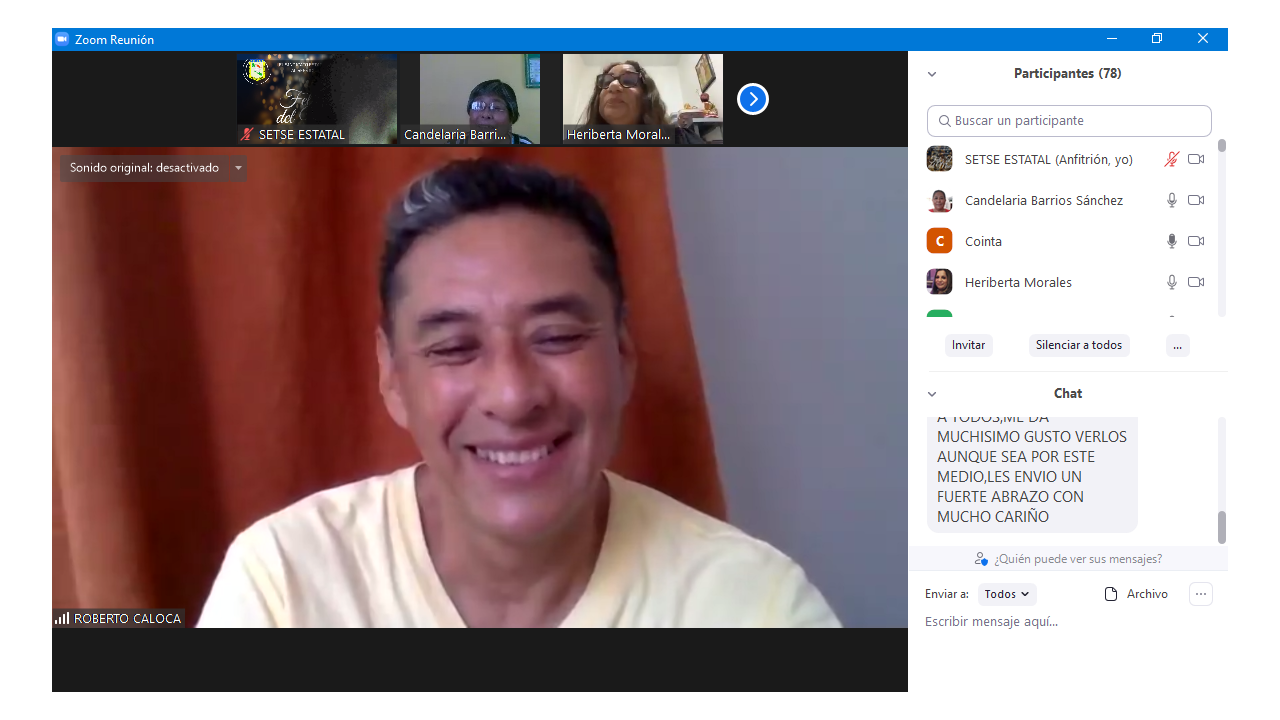
Task: Click the muted mic icon on the SETSE ESTATAL thumbnail
Action: coord(247,134)
